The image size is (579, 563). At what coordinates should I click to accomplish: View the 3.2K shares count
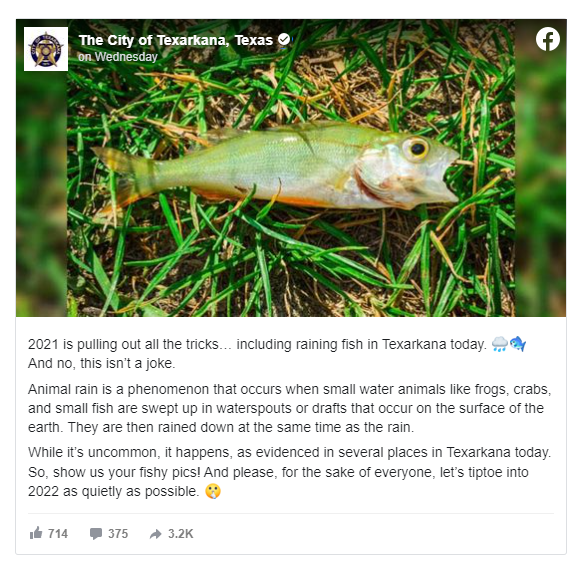(181, 533)
